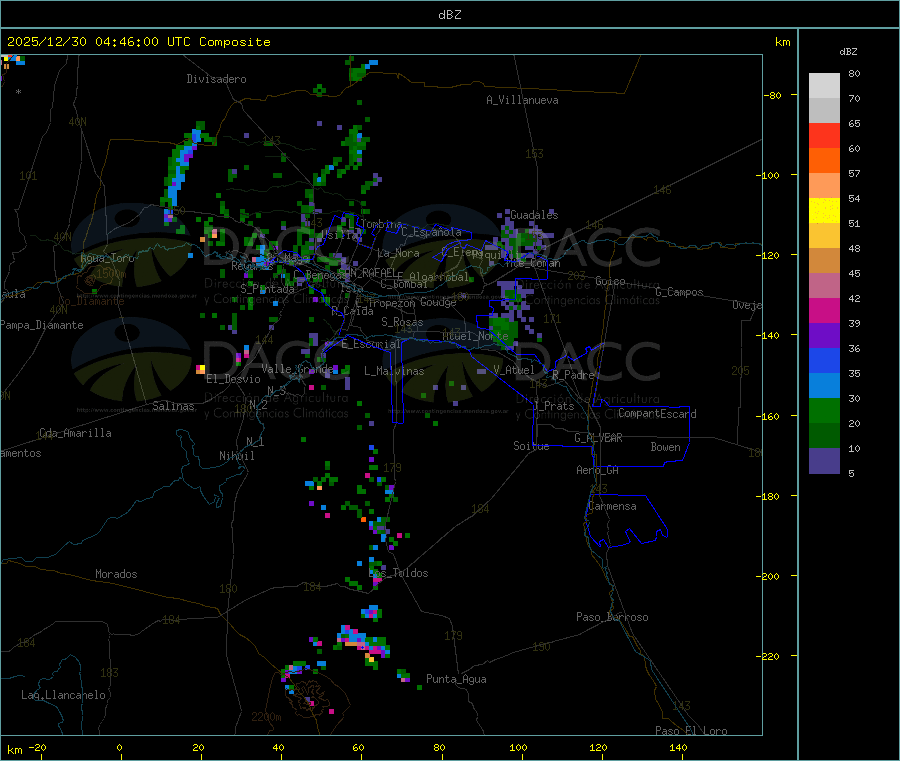900x761 pixels.
Task: Select the dark orange 57-60 dBZ band
Action: pyautogui.click(x=824, y=161)
